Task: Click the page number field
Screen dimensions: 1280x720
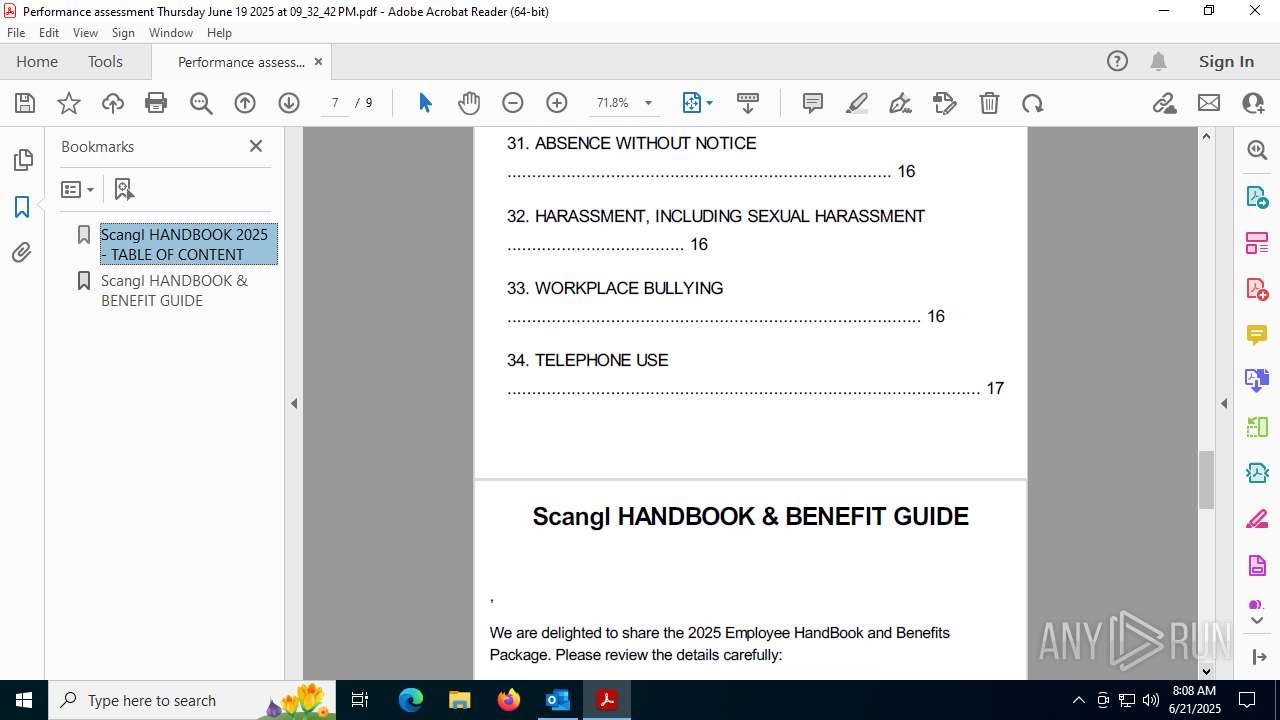Action: click(x=335, y=103)
